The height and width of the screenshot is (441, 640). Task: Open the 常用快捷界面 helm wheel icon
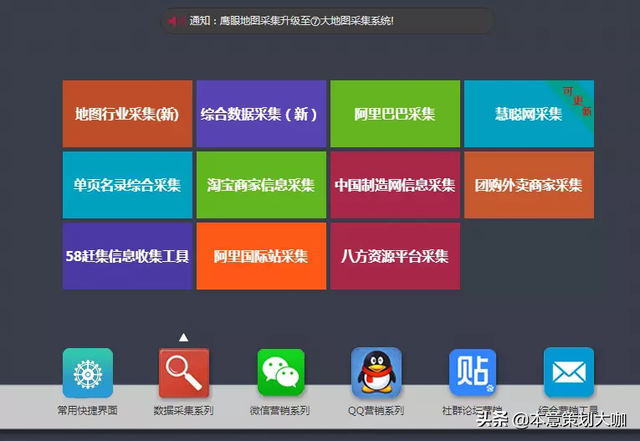coord(88,373)
